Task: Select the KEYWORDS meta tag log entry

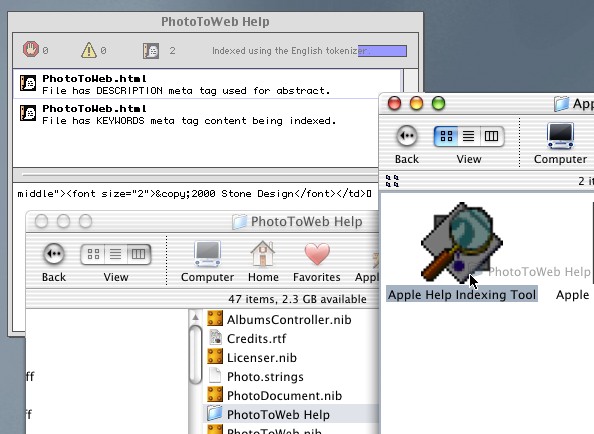Action: point(207,114)
